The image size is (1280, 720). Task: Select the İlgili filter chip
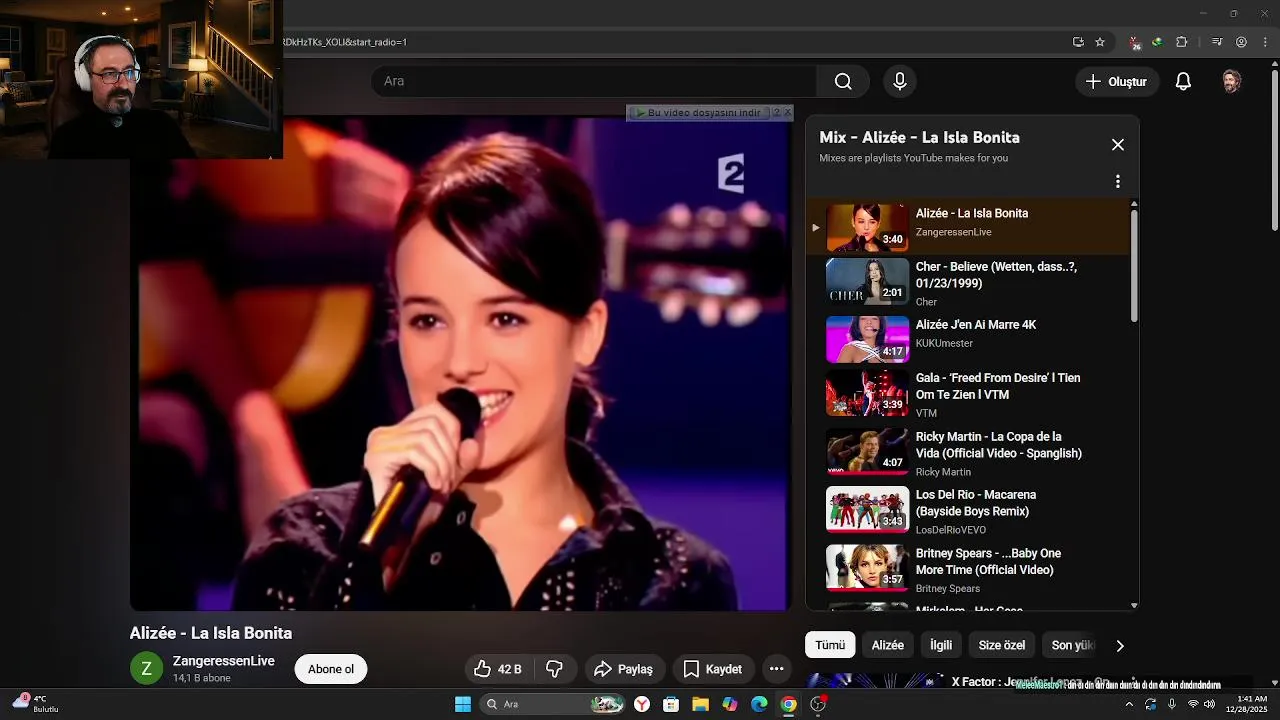941,645
